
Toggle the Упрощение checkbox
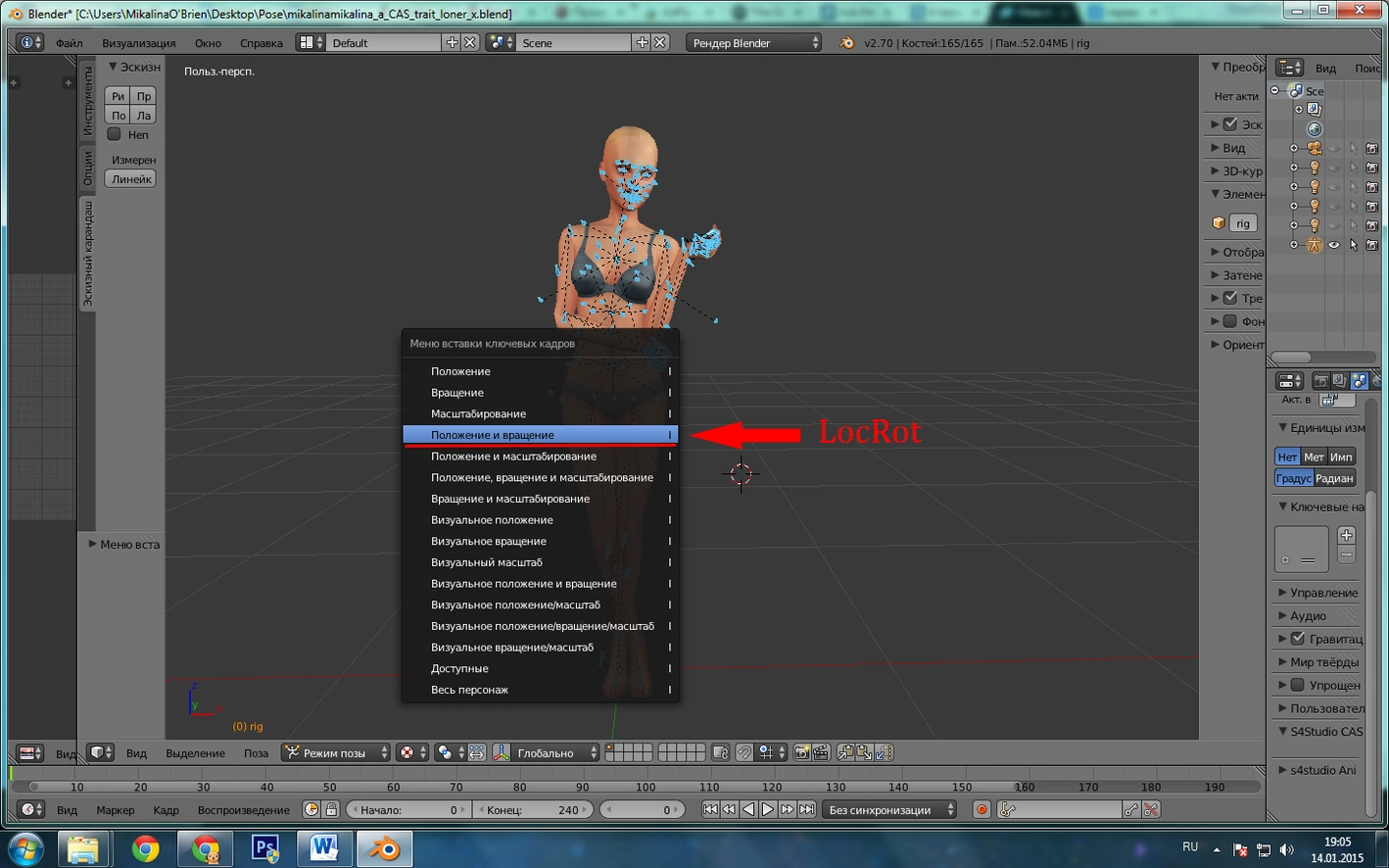pyautogui.click(x=1298, y=685)
